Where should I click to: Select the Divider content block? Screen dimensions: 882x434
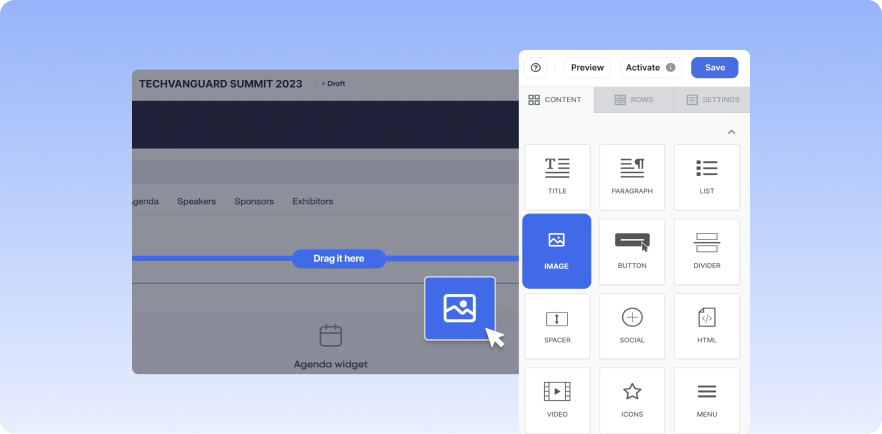pos(706,251)
